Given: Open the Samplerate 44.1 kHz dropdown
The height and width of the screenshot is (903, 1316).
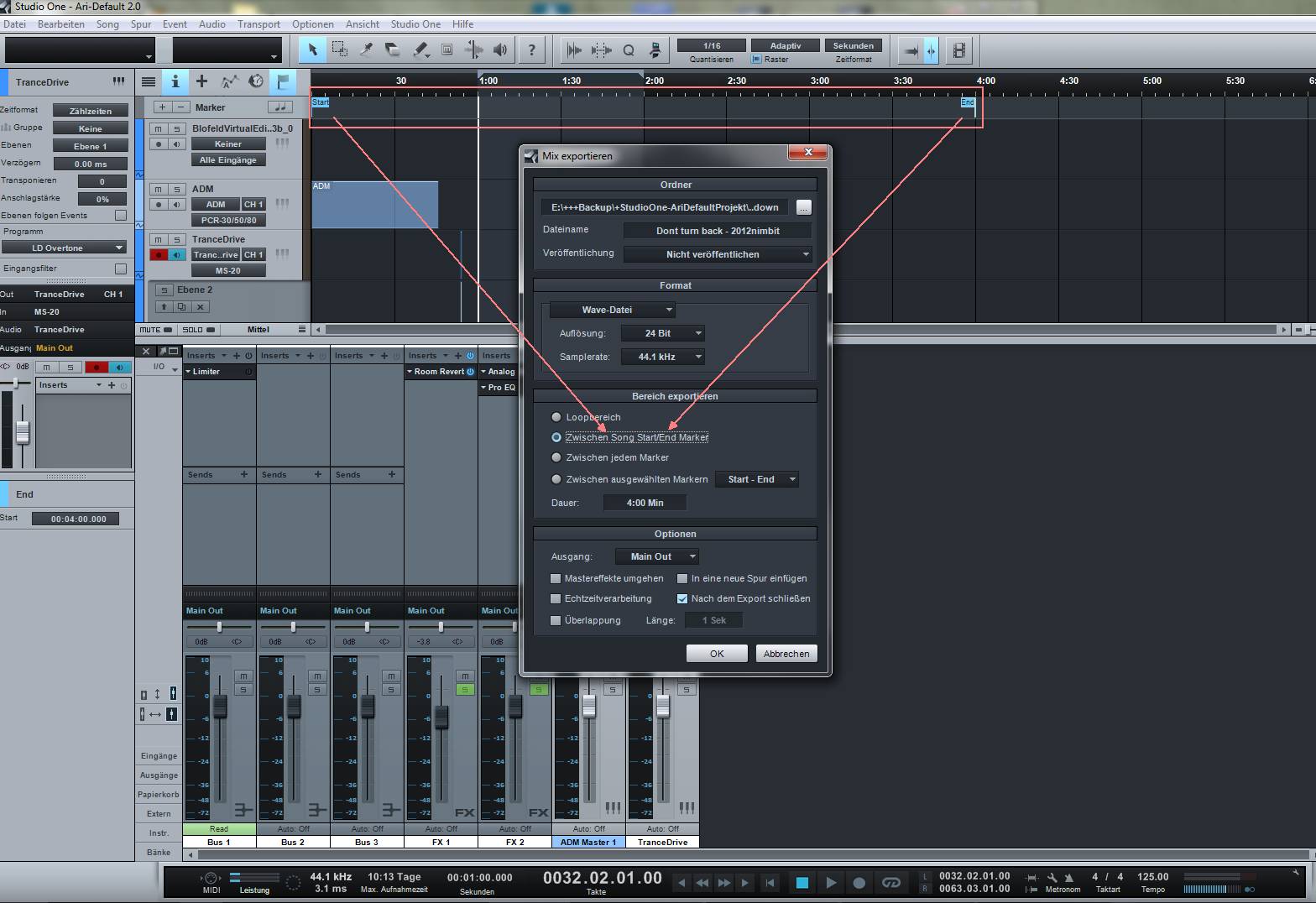Looking at the screenshot, I should click(x=663, y=357).
